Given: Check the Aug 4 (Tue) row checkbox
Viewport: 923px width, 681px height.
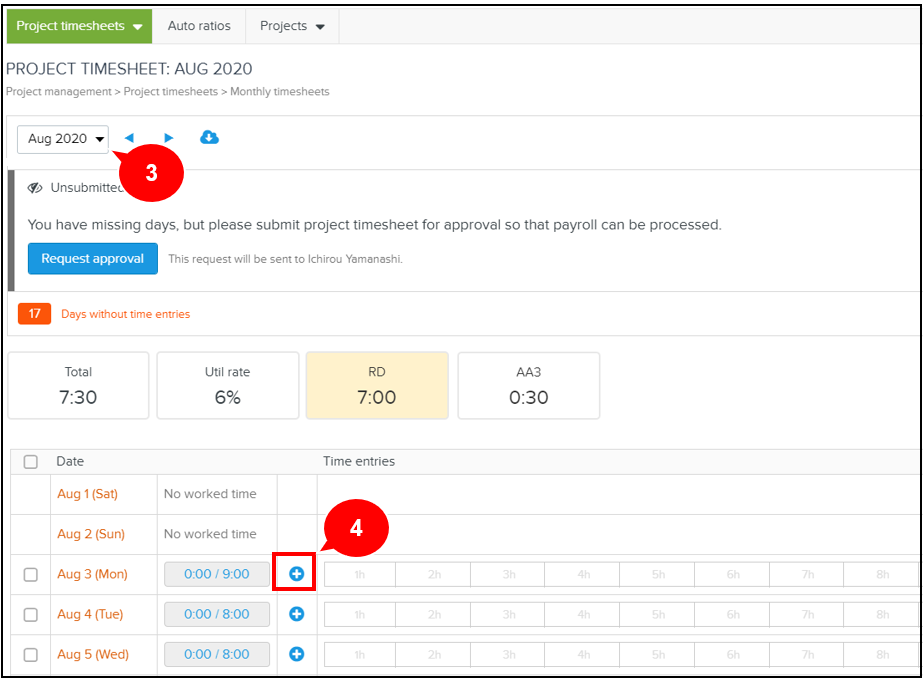Looking at the screenshot, I should 31,614.
